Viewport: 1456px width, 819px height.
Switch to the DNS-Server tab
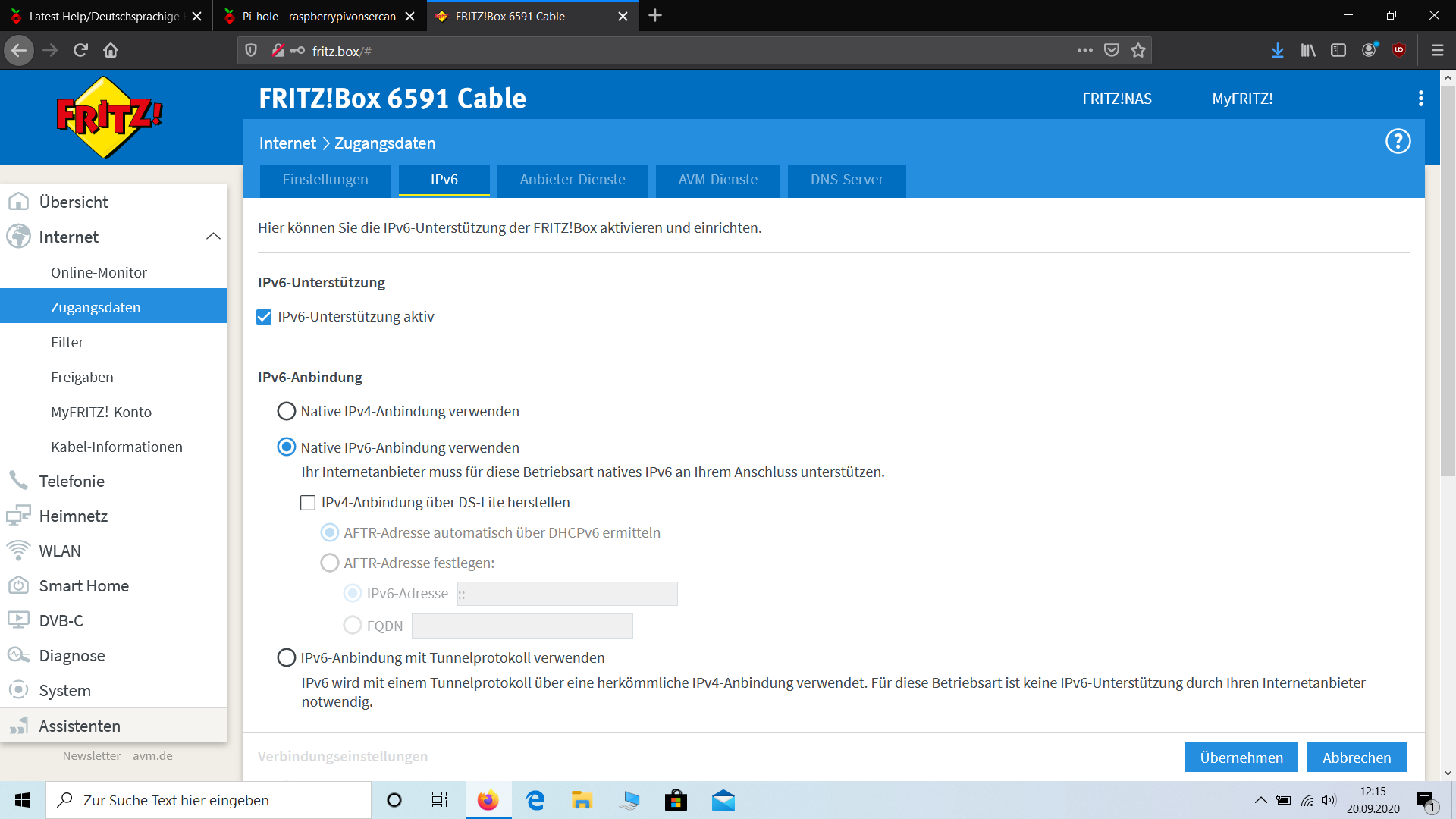pyautogui.click(x=847, y=180)
